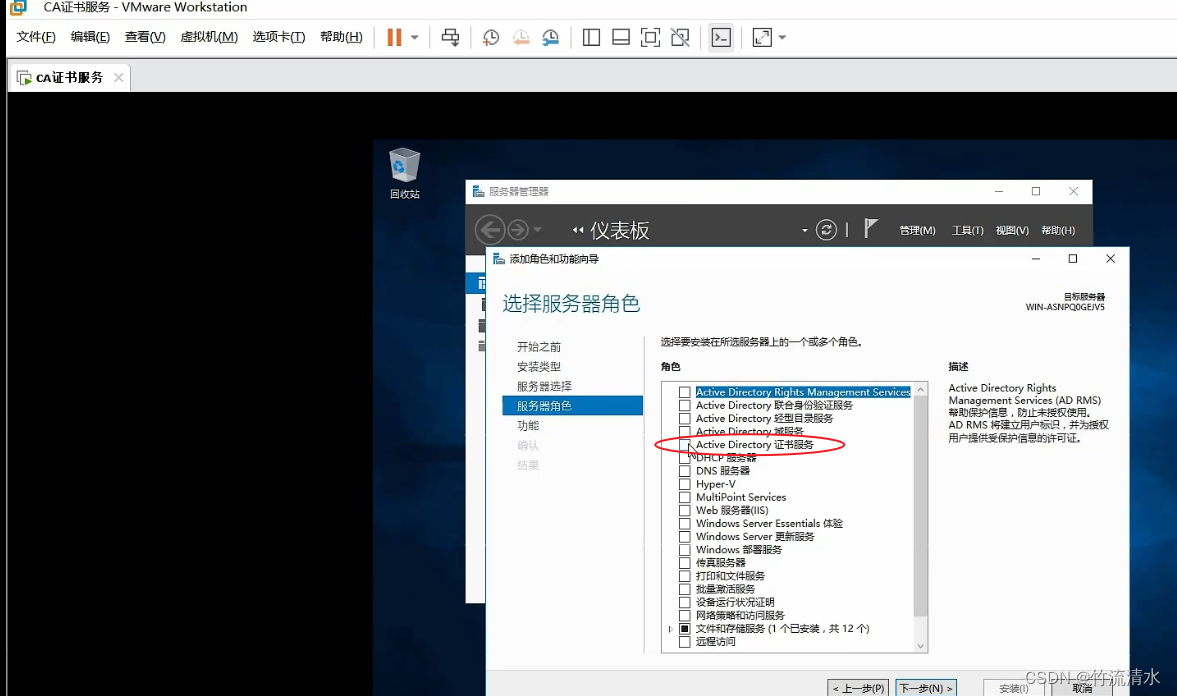Send Ctrl+Alt+Del to the VM icon
The width and height of the screenshot is (1177, 696).
[450, 38]
